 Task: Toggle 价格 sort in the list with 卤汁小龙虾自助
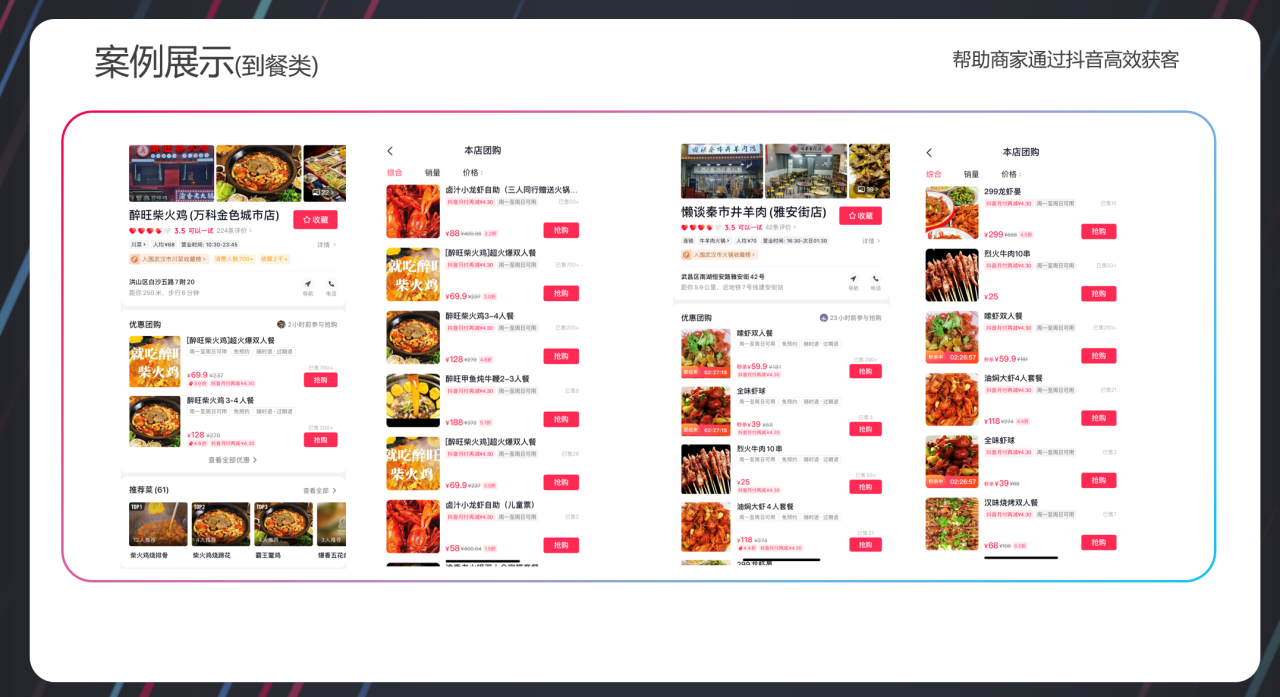pyautogui.click(x=472, y=173)
